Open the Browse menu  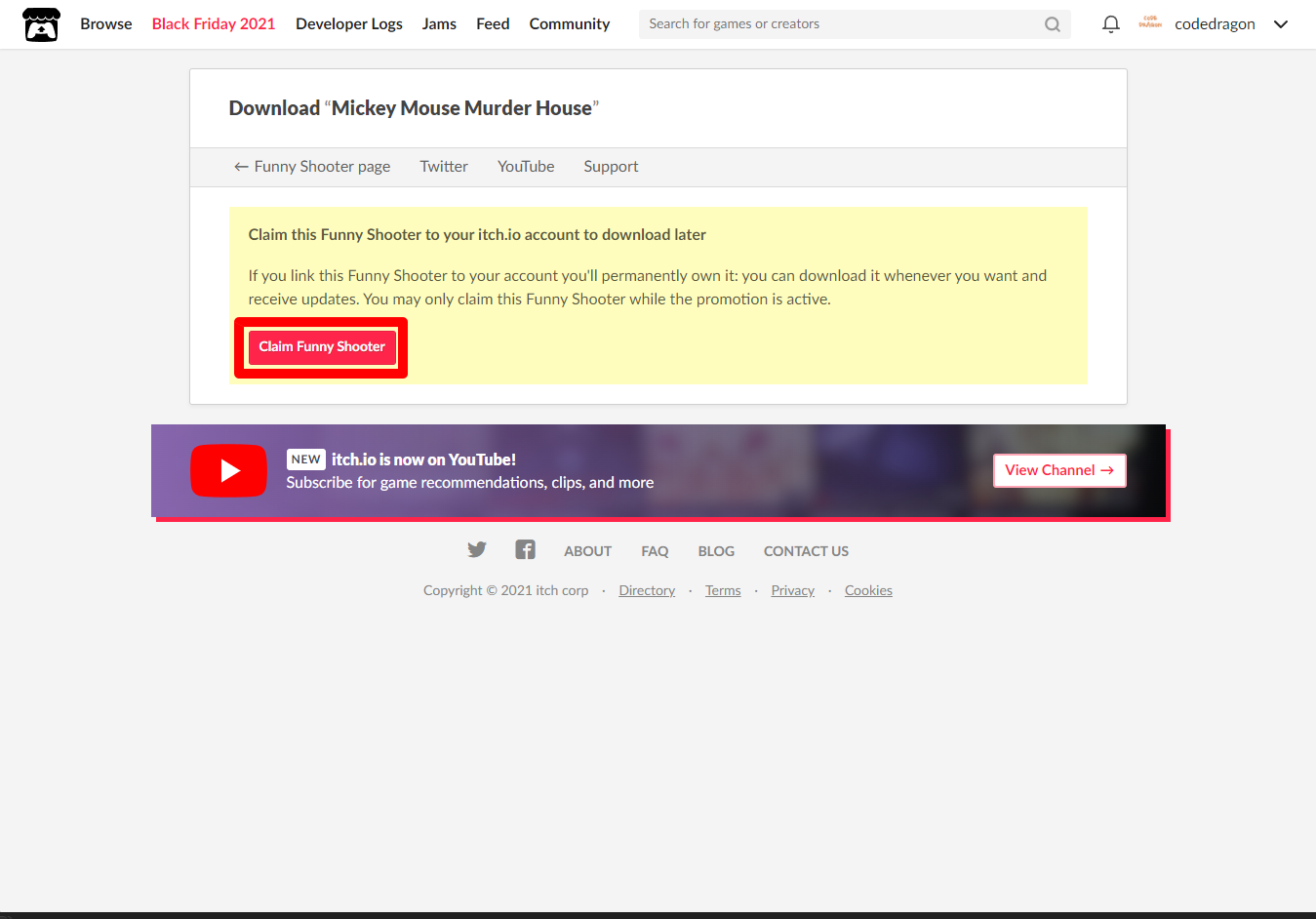point(106,23)
